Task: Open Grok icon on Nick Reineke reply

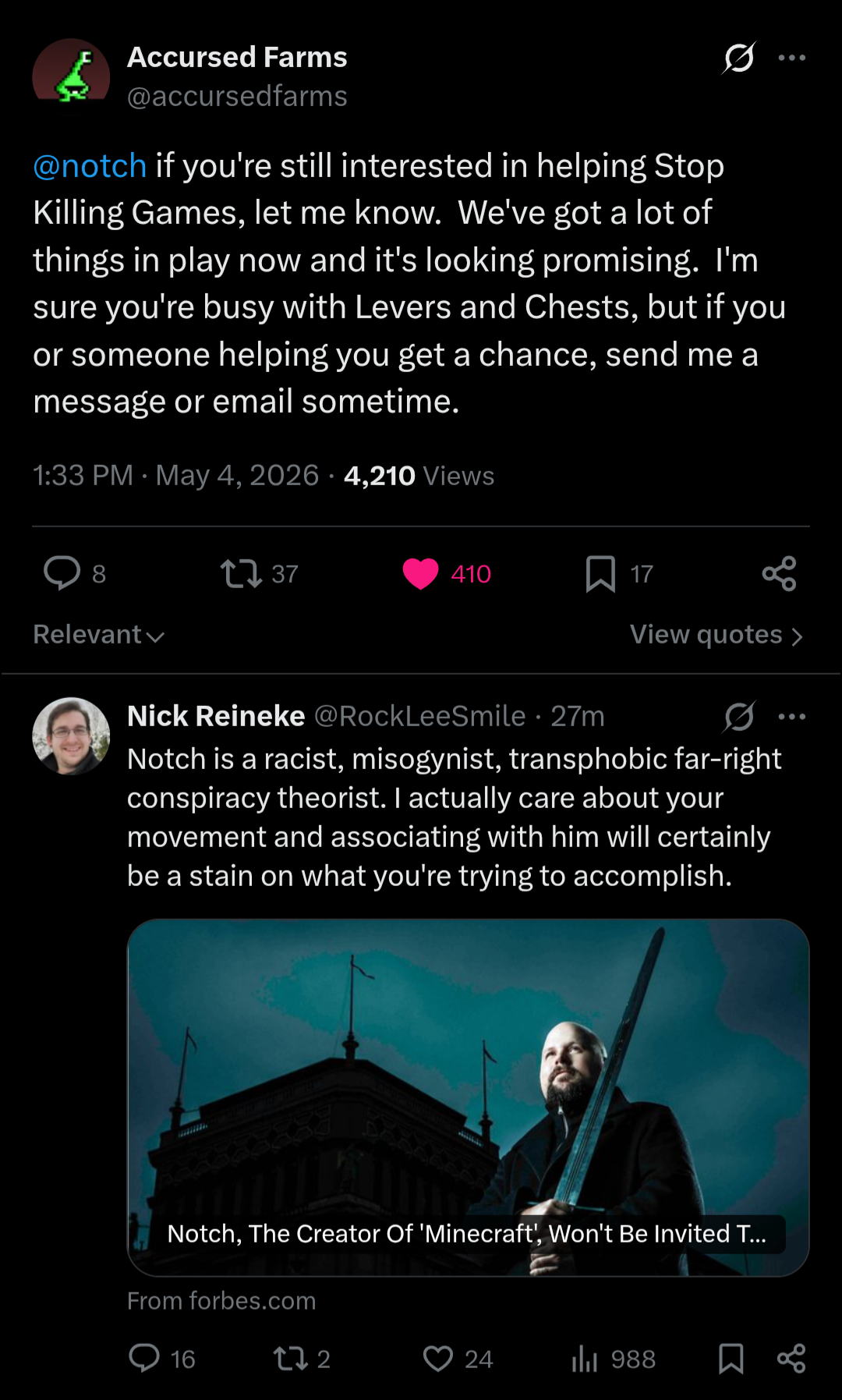Action: click(x=738, y=716)
